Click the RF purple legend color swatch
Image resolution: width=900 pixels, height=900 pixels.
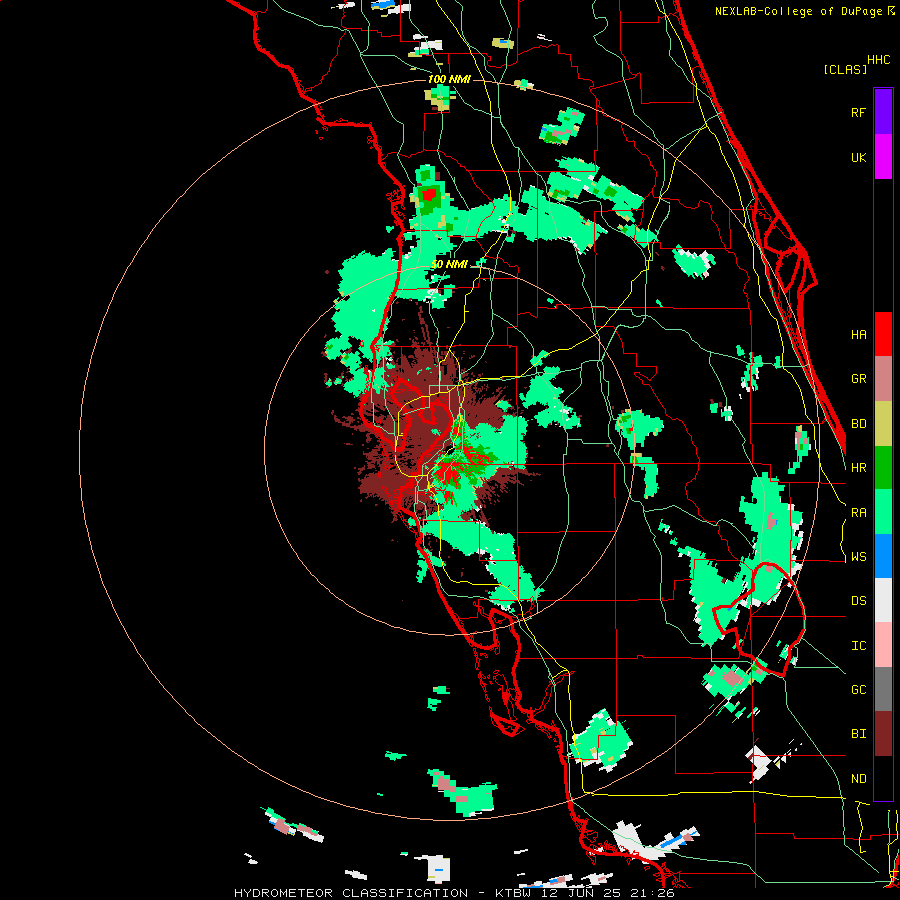(x=883, y=112)
